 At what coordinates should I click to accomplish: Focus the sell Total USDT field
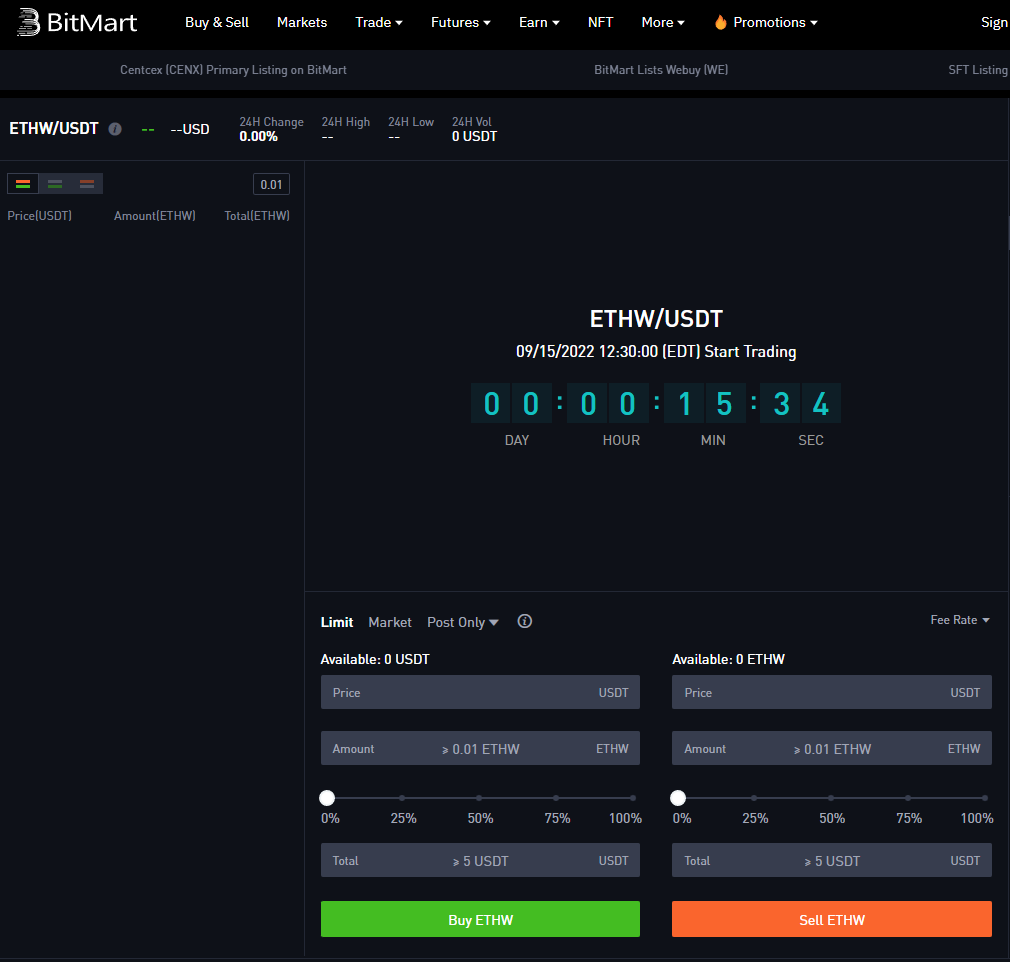click(x=832, y=861)
